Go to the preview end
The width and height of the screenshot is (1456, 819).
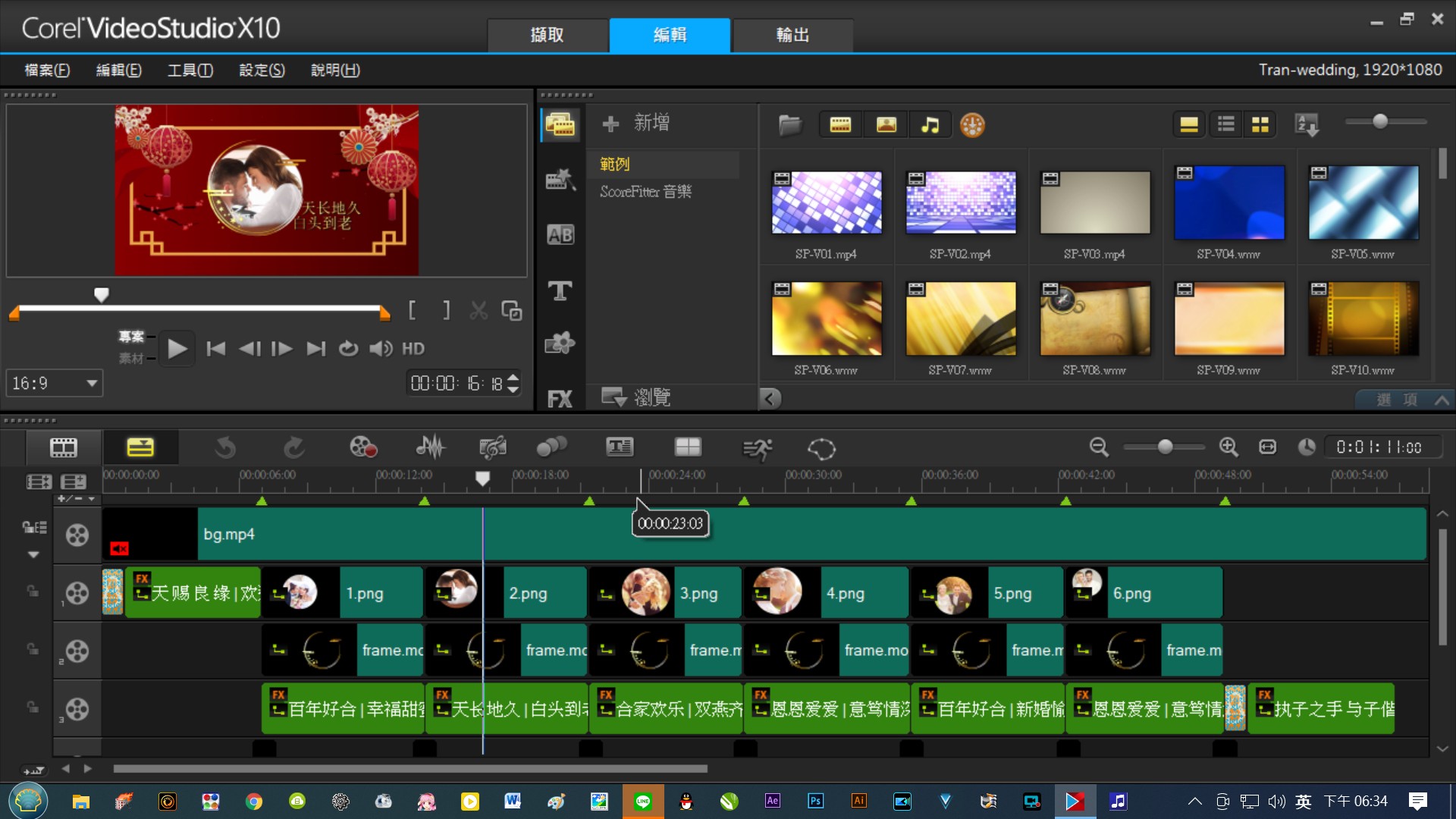pyautogui.click(x=315, y=349)
